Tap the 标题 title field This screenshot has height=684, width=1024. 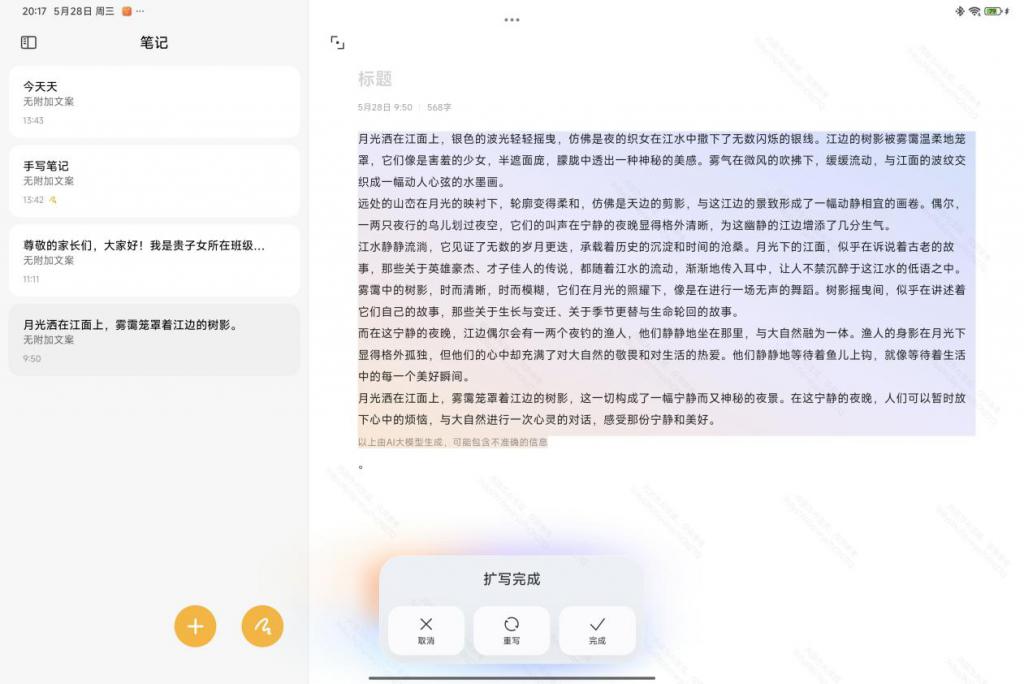[x=375, y=79]
